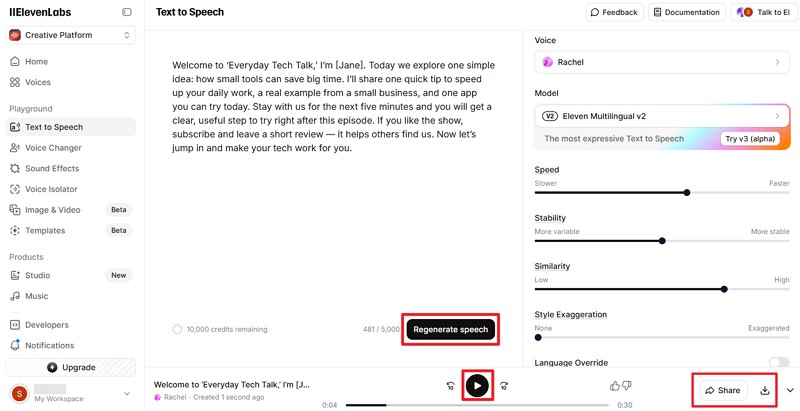Click Regenerate speech button
The height and width of the screenshot is (411, 800).
point(451,329)
